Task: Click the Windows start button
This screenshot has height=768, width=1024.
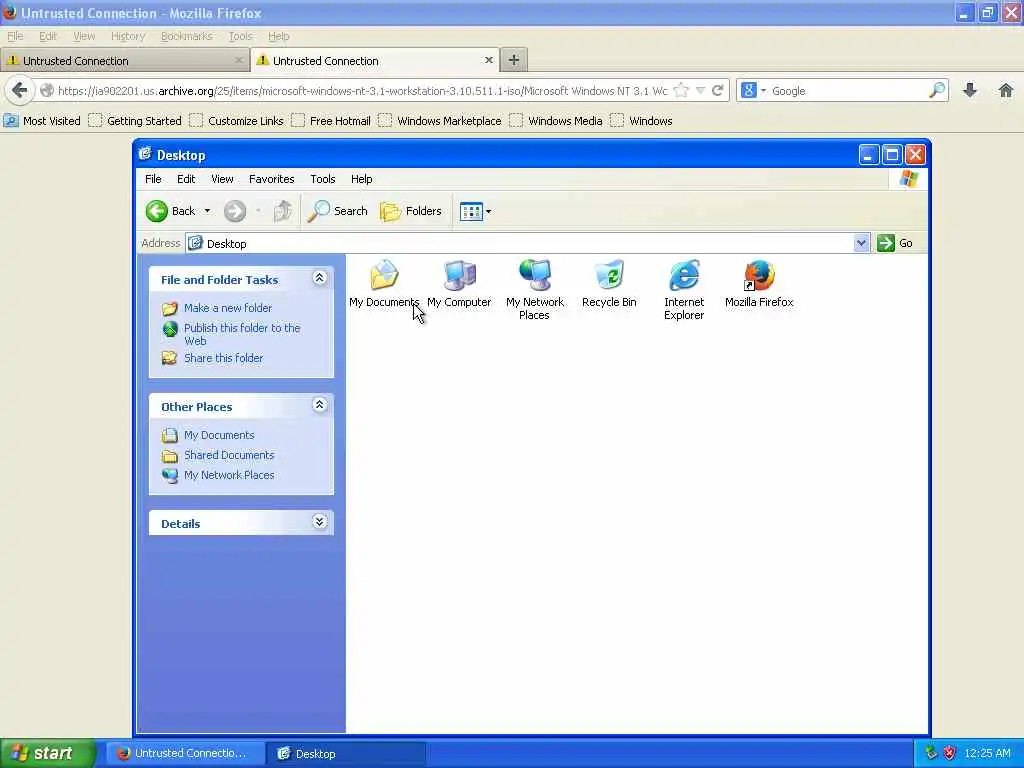Action: pyautogui.click(x=47, y=753)
